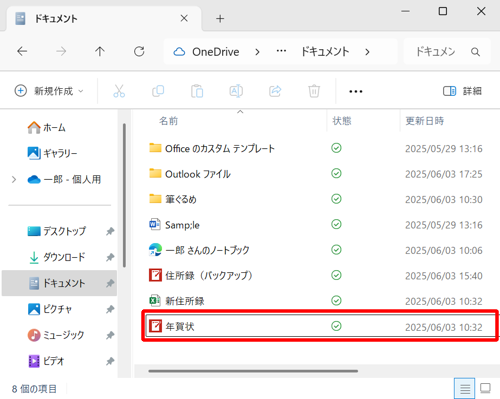This screenshot has height=399, width=500.
Task: Select the 筆ぐるめ folder name
Action: (x=181, y=199)
